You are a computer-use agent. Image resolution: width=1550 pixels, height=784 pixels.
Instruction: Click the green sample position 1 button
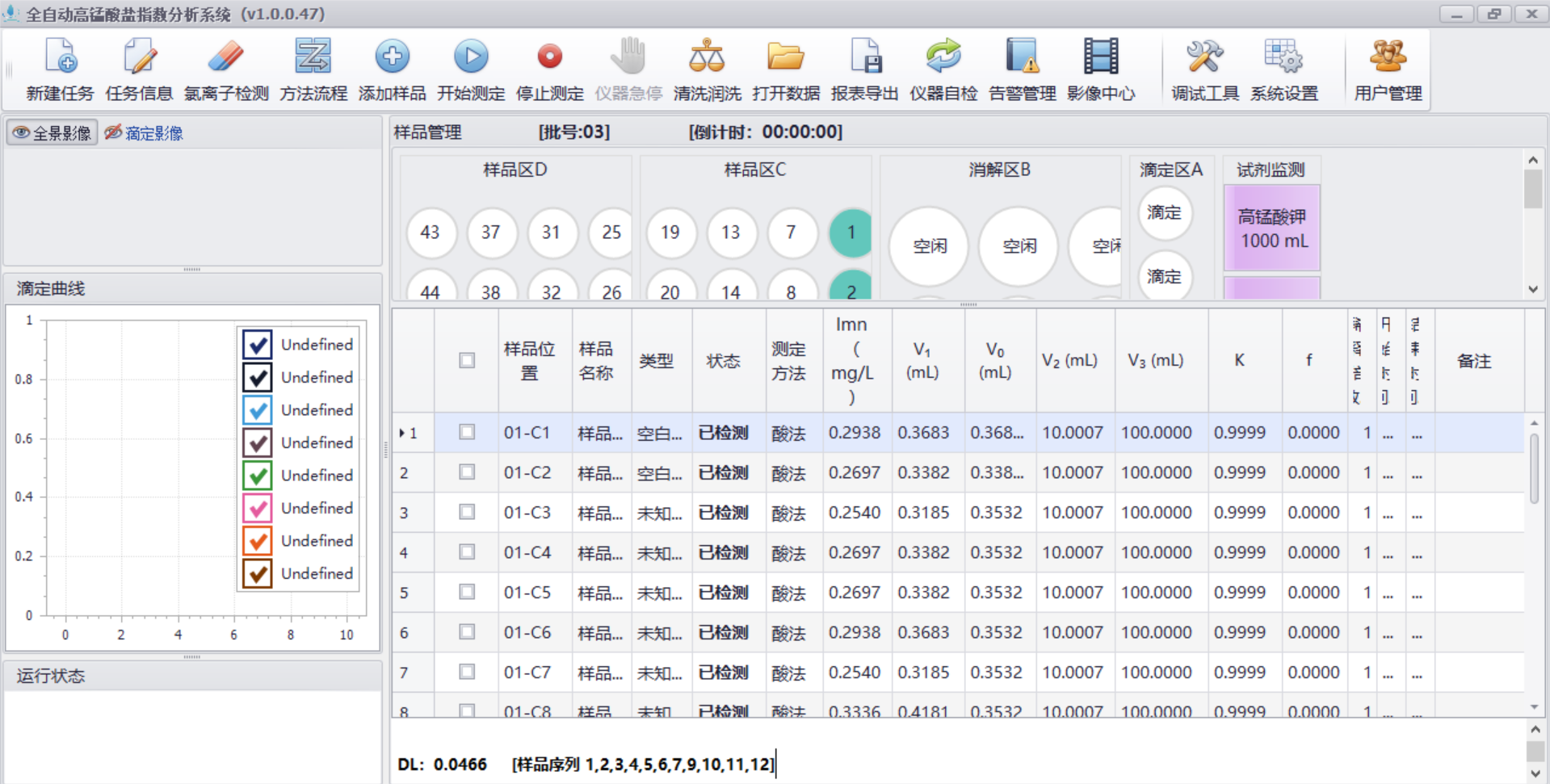click(x=851, y=233)
